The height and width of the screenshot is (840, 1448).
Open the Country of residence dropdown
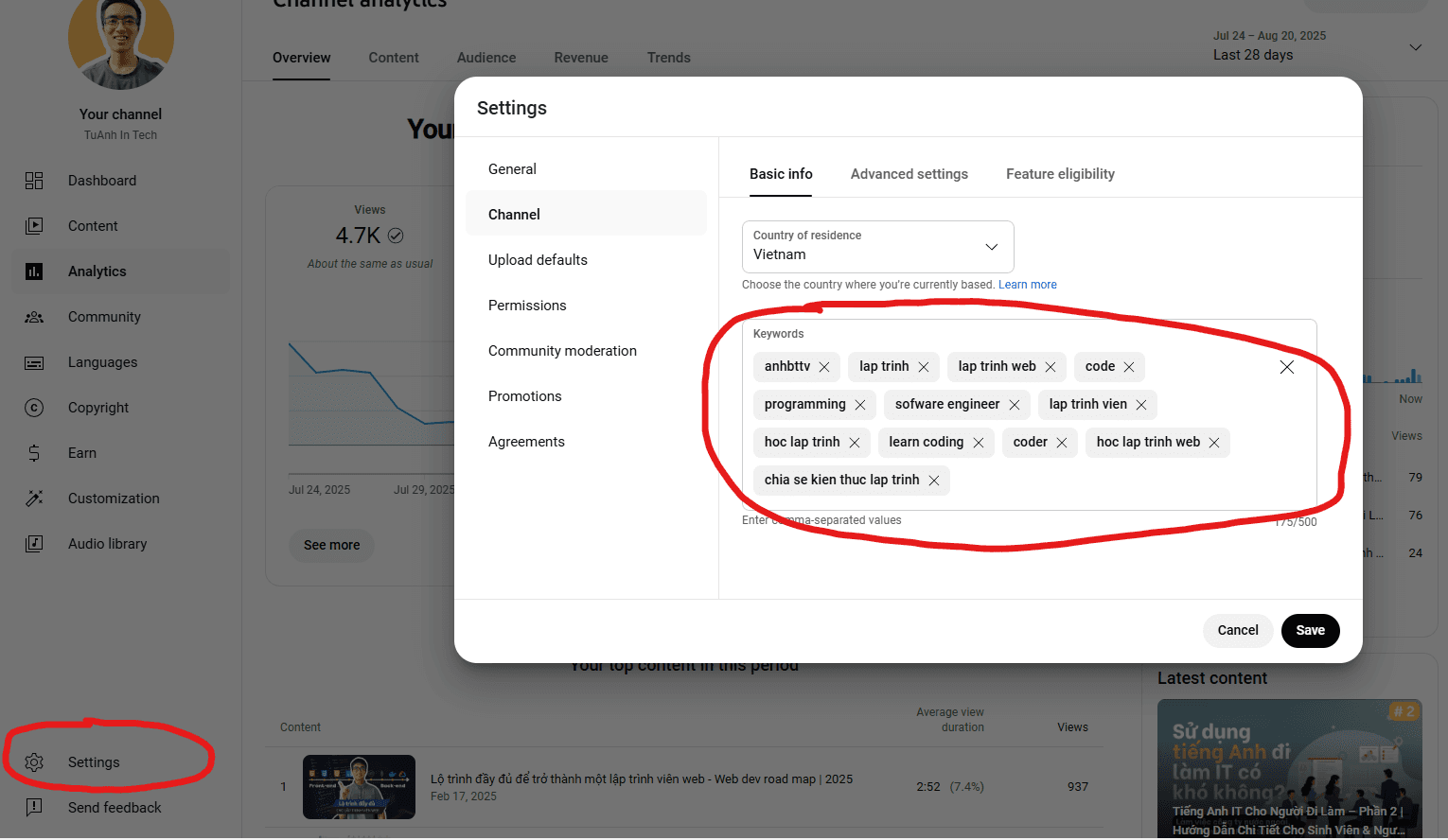point(877,247)
